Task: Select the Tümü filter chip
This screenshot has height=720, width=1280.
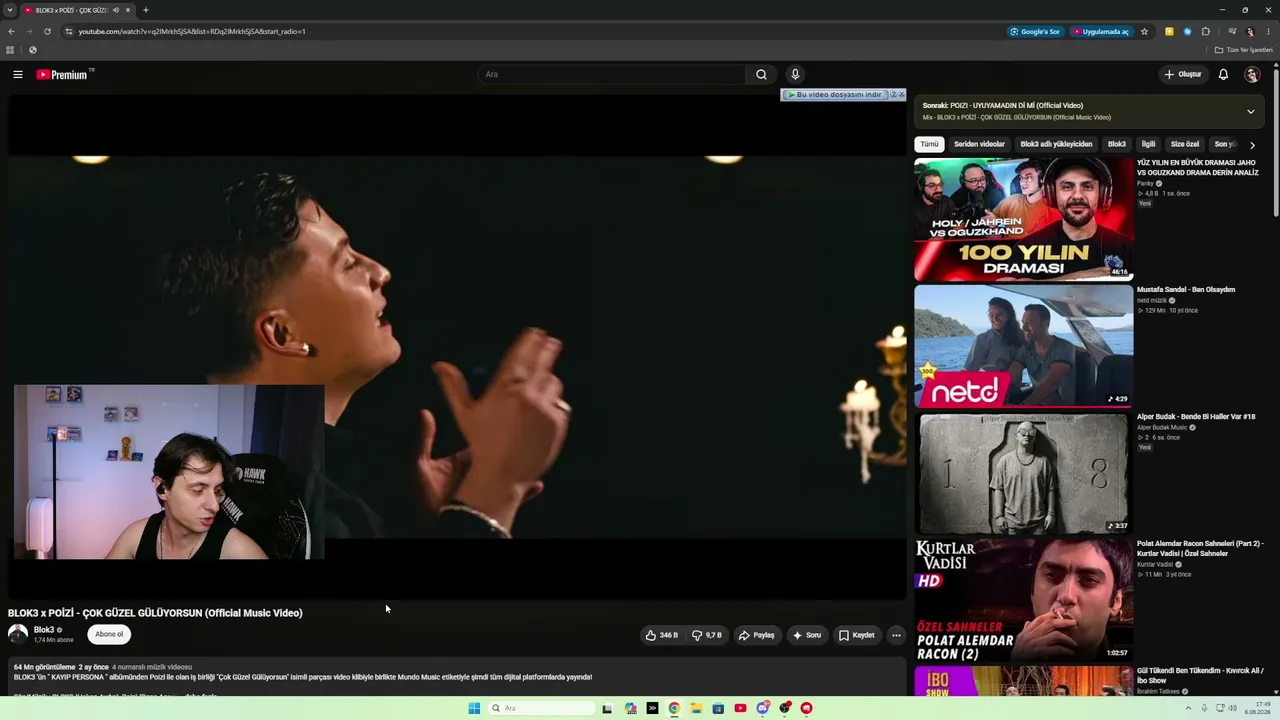Action: point(930,144)
